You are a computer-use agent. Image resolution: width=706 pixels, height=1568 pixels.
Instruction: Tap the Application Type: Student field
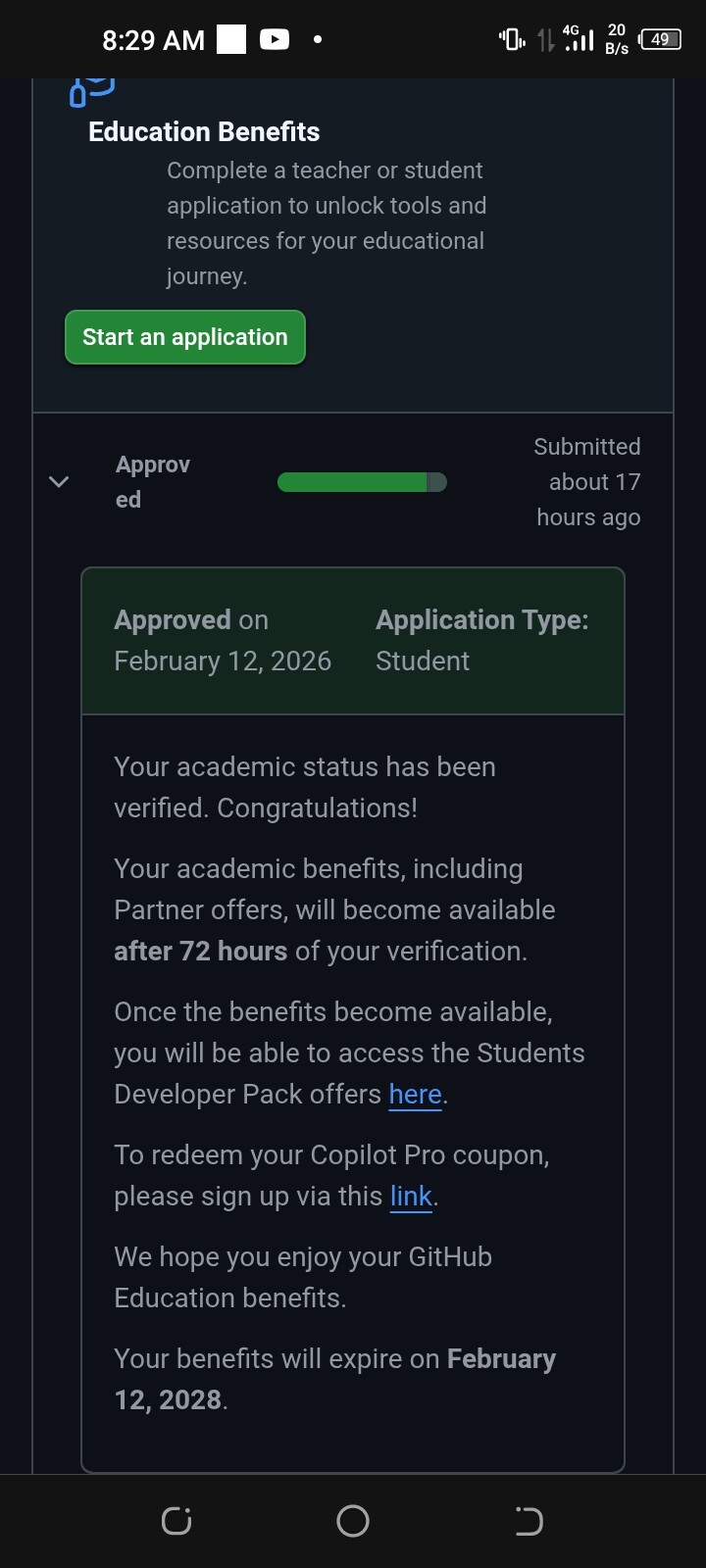click(480, 640)
